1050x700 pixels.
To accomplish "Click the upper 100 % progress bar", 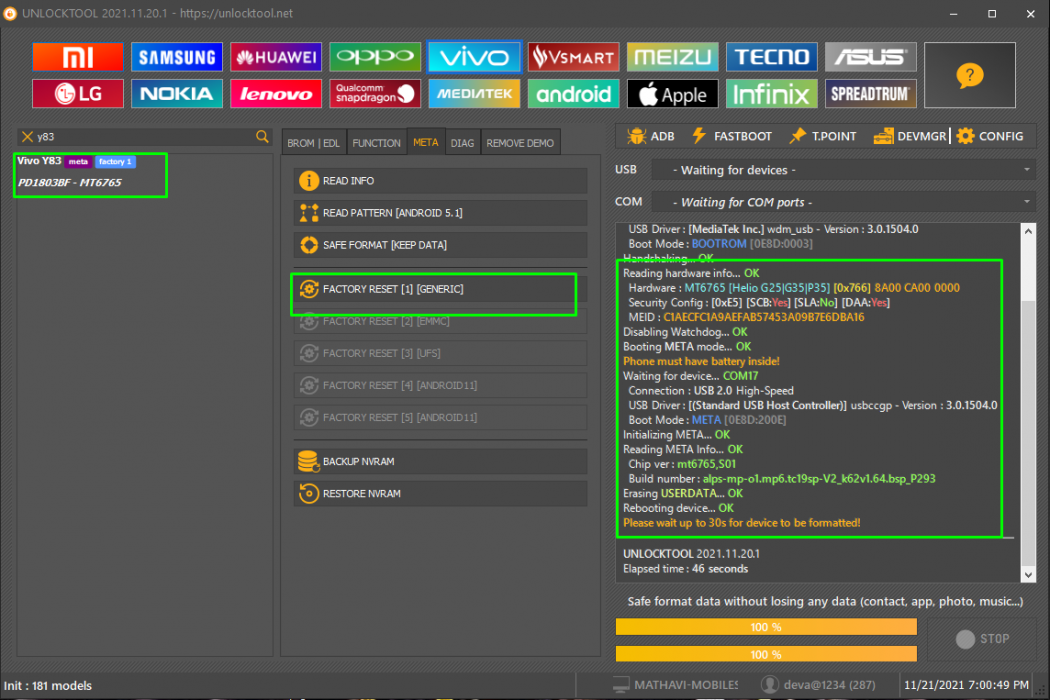I will pyautogui.click(x=766, y=627).
